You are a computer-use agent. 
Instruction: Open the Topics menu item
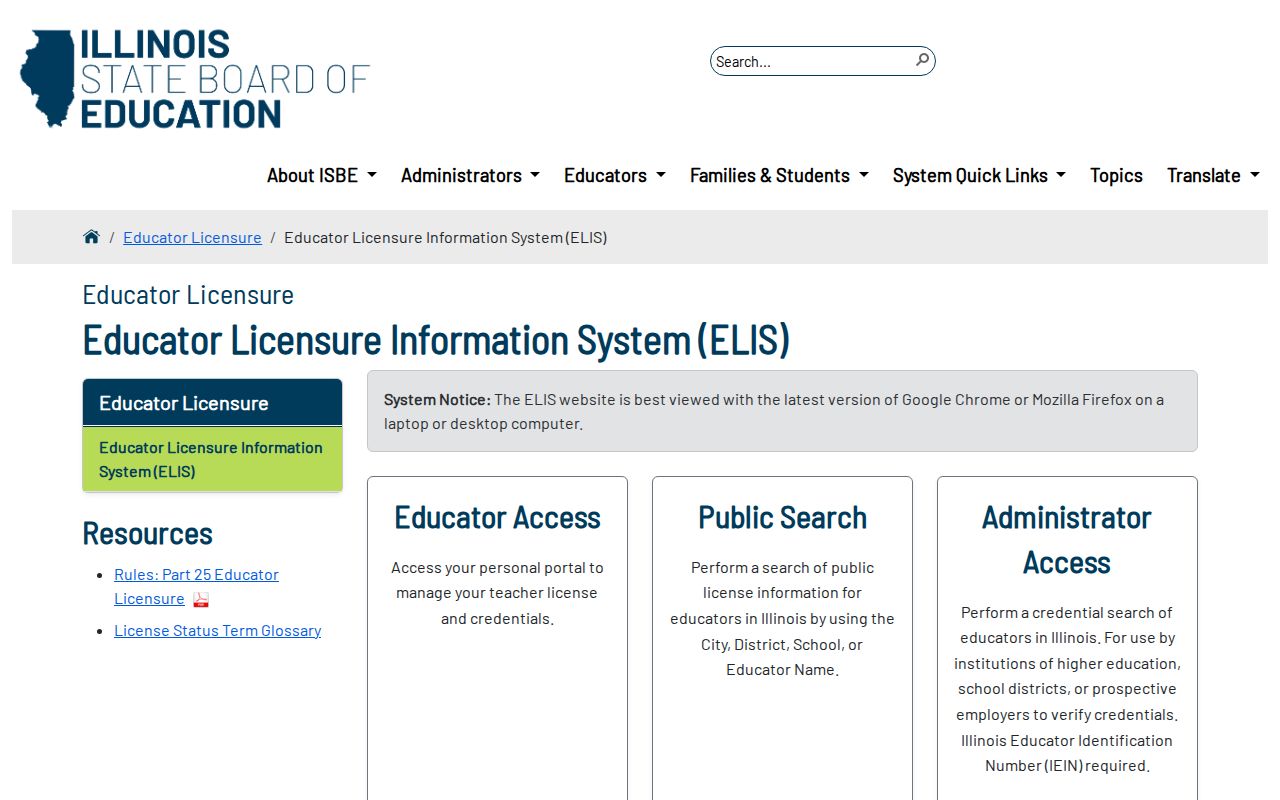[1116, 175]
